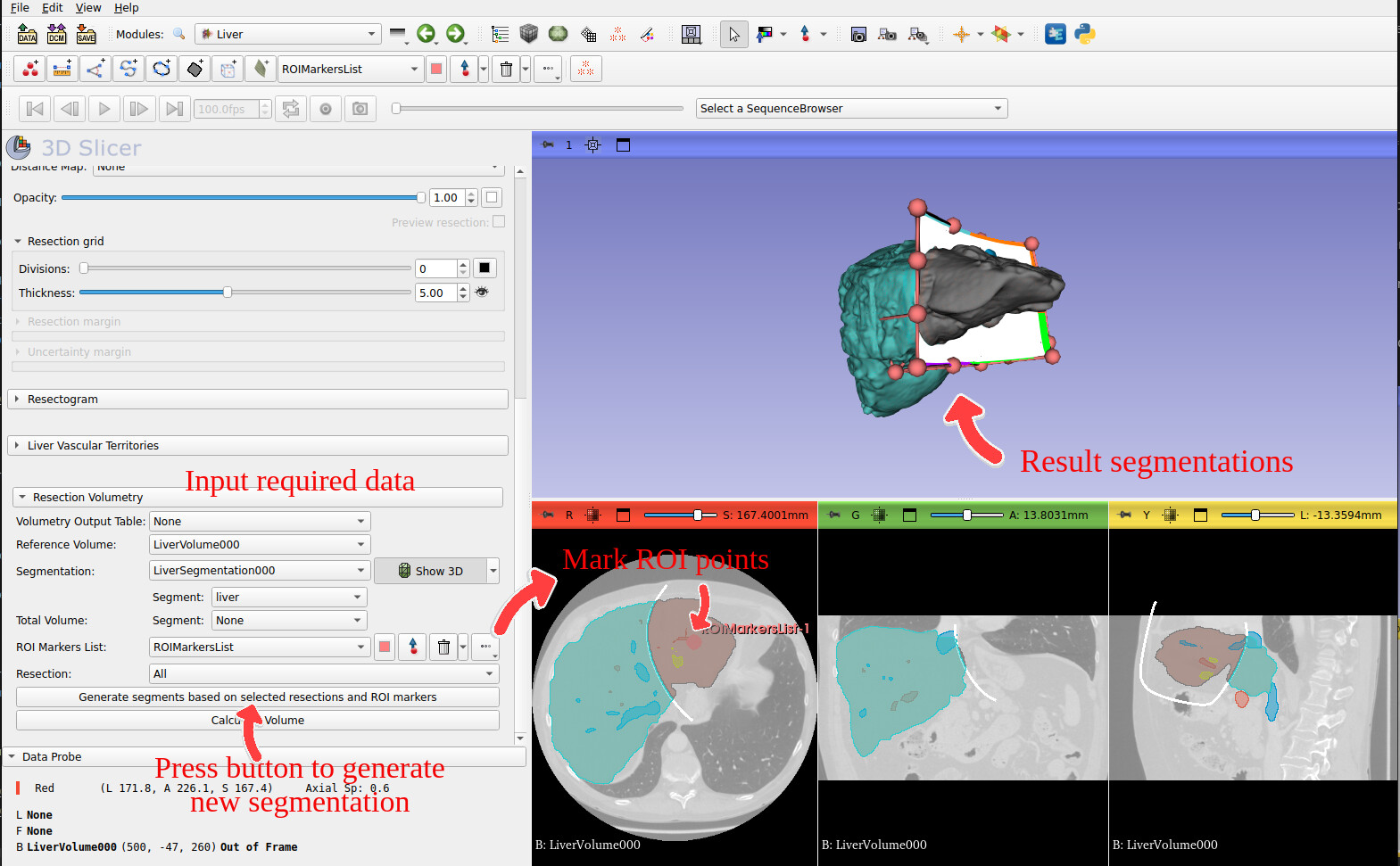This screenshot has width=1400, height=866.
Task: Open the LiverSegmentation000 segmentation dropdown
Action: (x=260, y=570)
